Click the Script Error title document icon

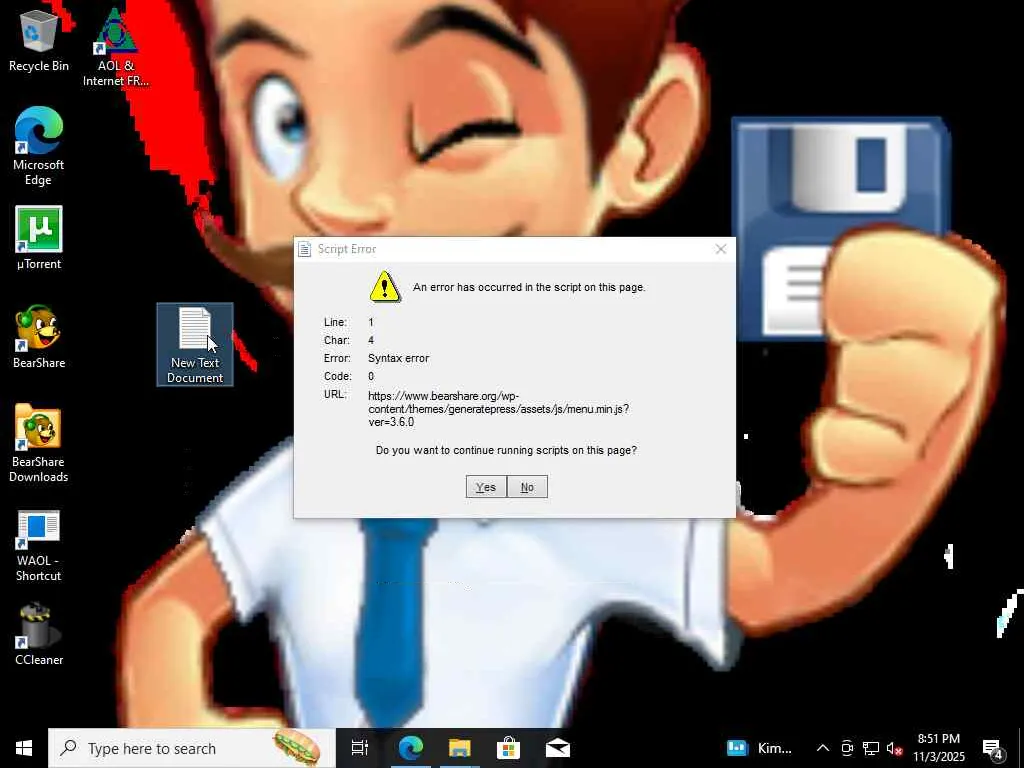(x=304, y=249)
